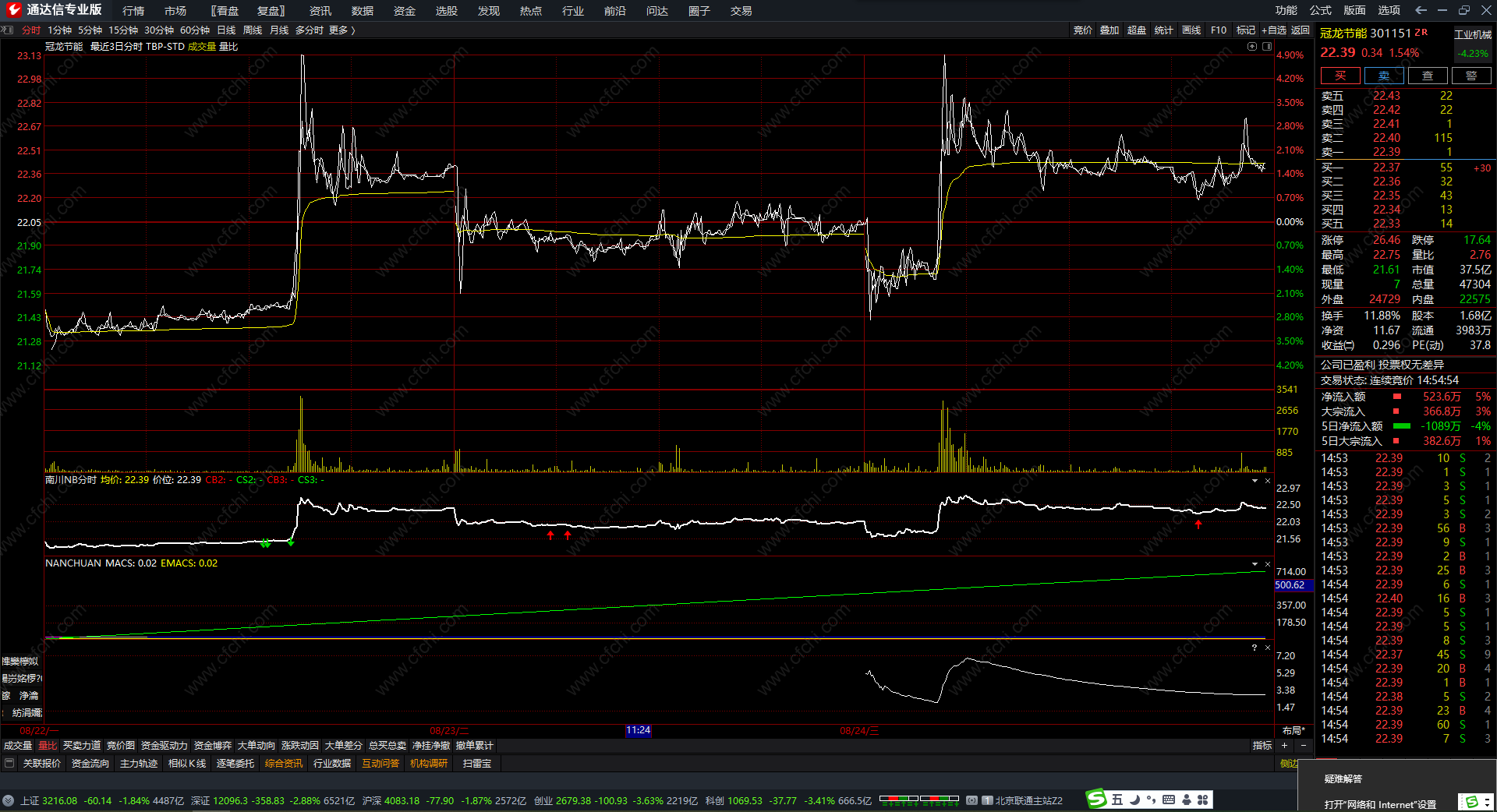Open the 选项 menu
Image resolution: width=1497 pixels, height=812 pixels.
tap(1389, 10)
